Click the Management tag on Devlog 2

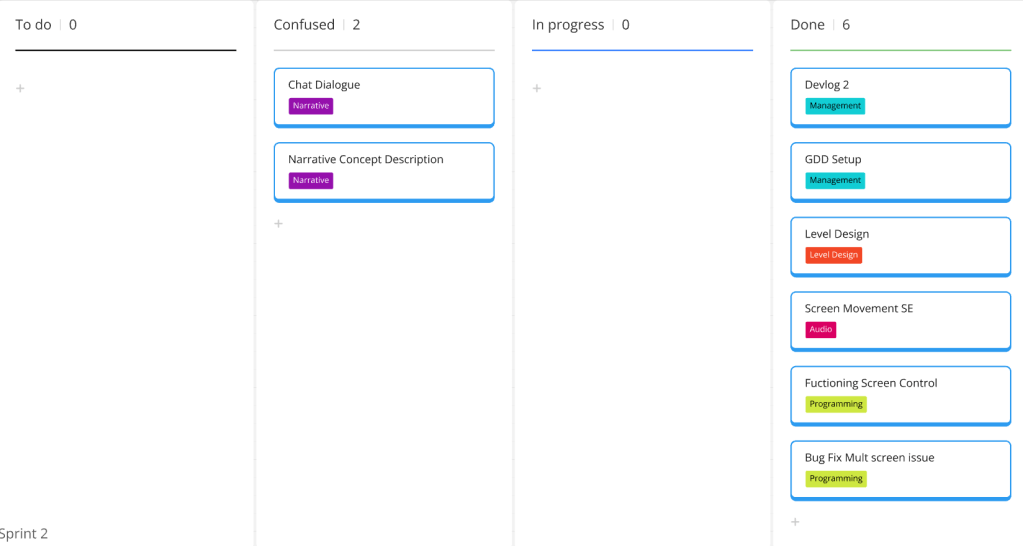point(835,106)
